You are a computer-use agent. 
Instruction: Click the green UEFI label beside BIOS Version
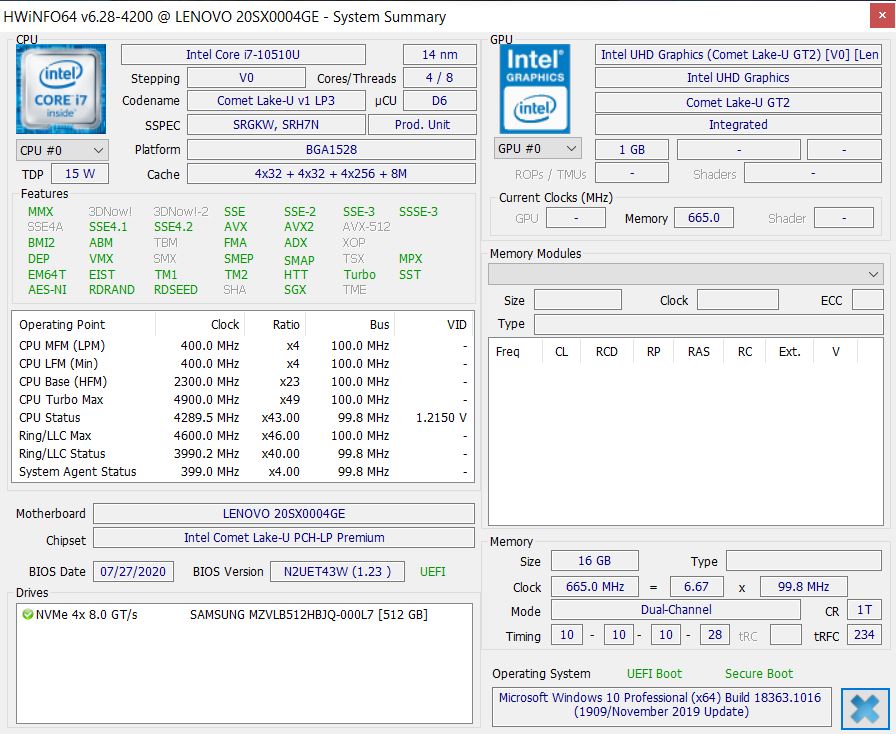(x=433, y=572)
